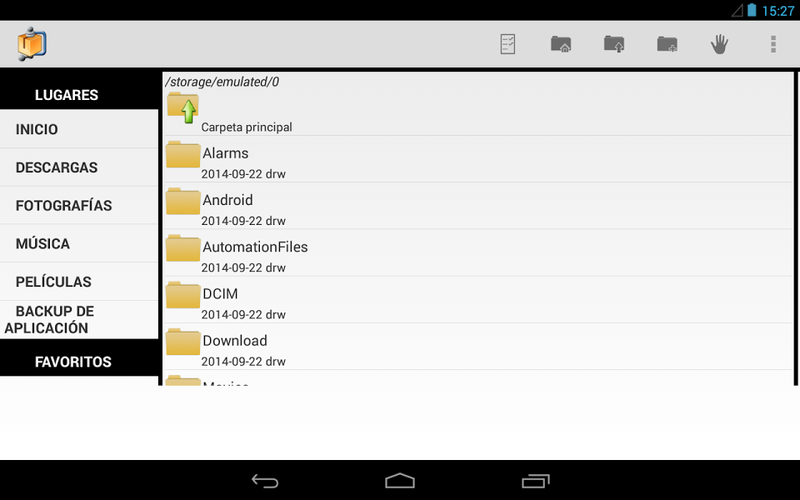Image resolution: width=800 pixels, height=500 pixels.
Task: Choose BACKUP DE APLICACIÓN option
Action: tap(79, 319)
